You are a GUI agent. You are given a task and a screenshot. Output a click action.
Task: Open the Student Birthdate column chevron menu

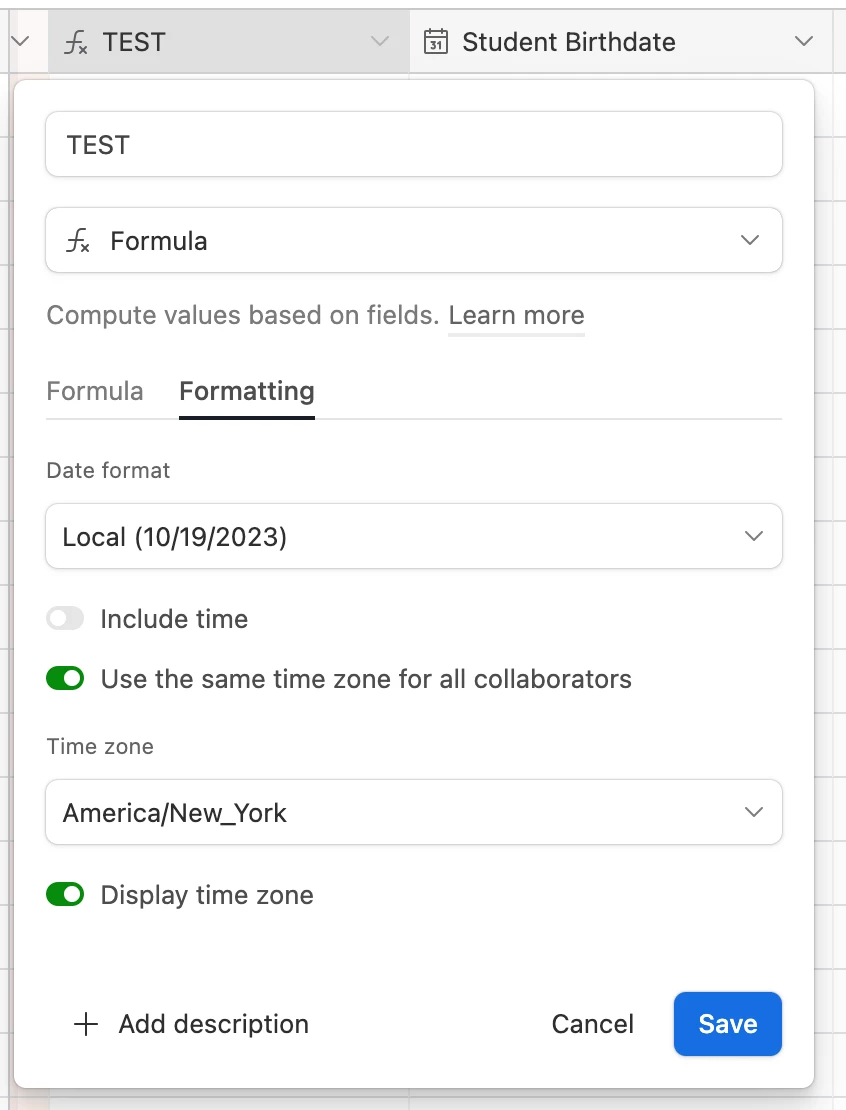coord(803,42)
